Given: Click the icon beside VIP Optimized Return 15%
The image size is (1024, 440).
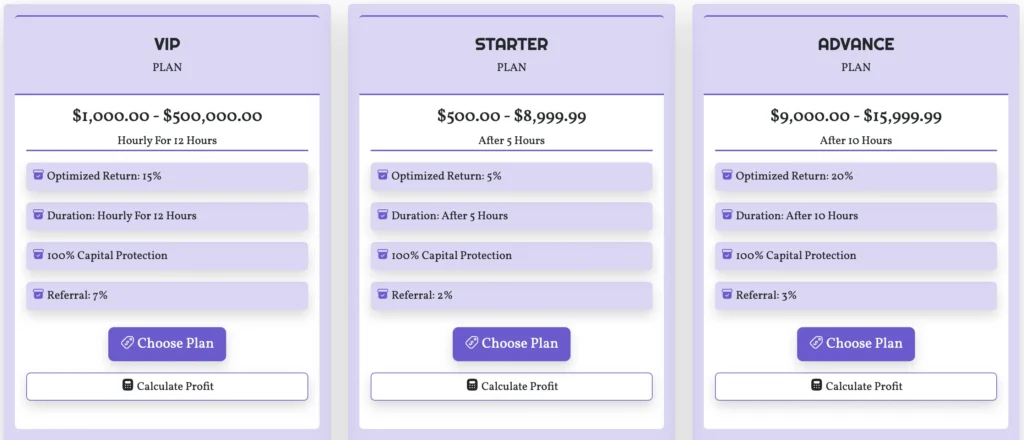Looking at the screenshot, I should [38, 176].
